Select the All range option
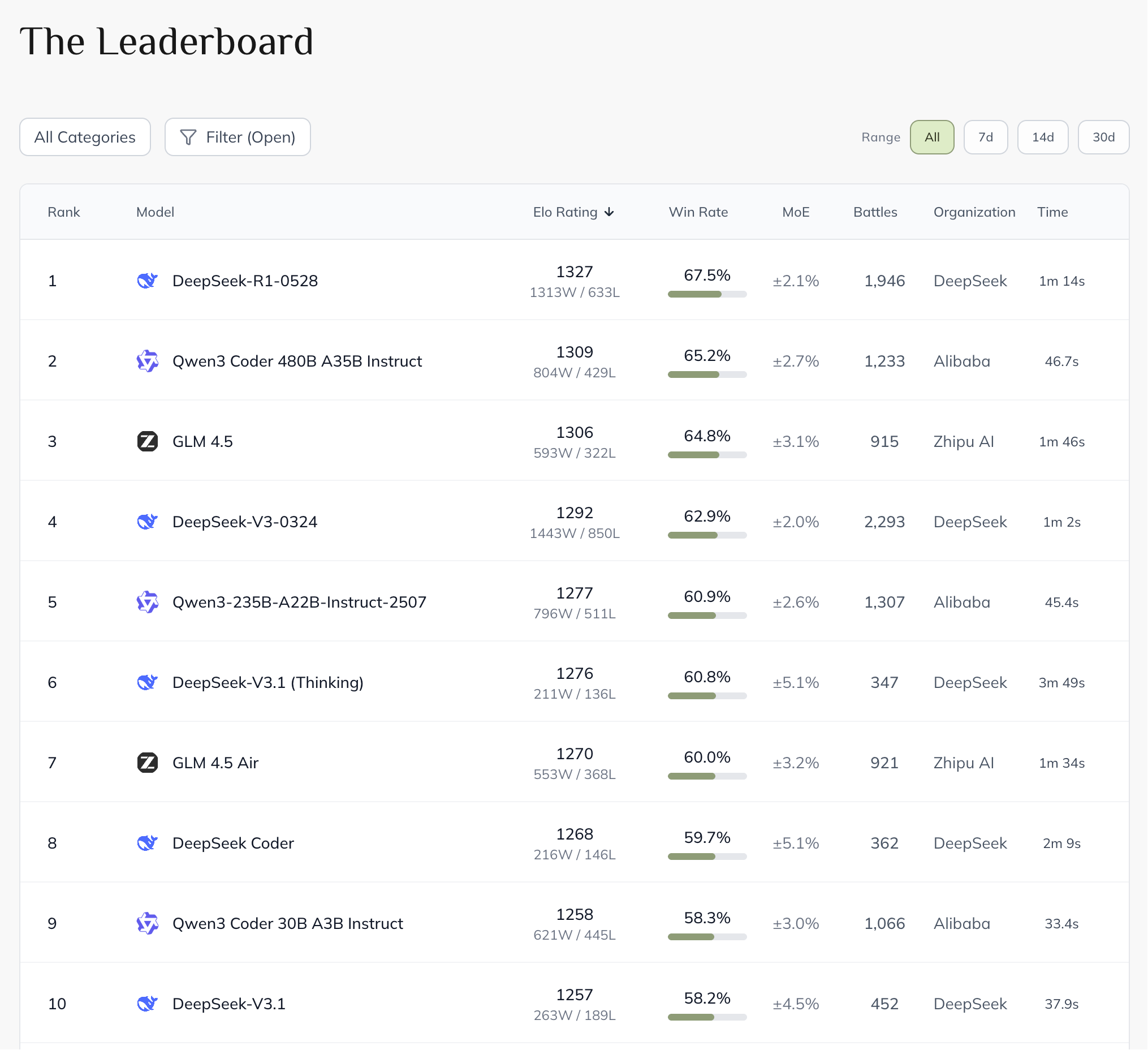The width and height of the screenshot is (1148, 1050). [932, 137]
